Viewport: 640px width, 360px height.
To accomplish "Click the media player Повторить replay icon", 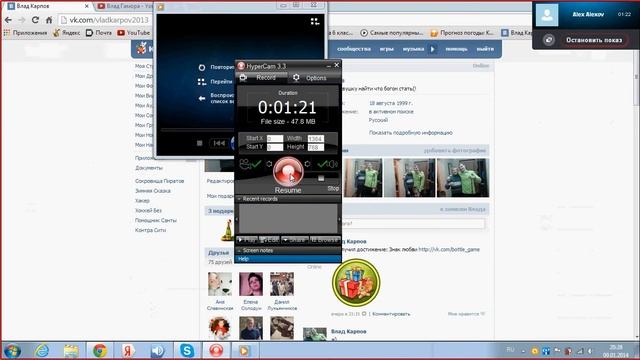I will pyautogui.click(x=202, y=67).
